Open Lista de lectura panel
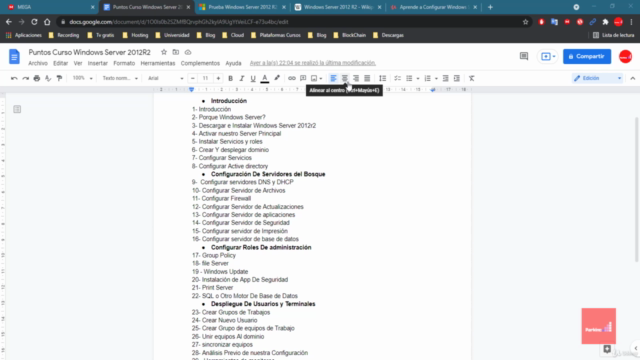 [x=613, y=35]
